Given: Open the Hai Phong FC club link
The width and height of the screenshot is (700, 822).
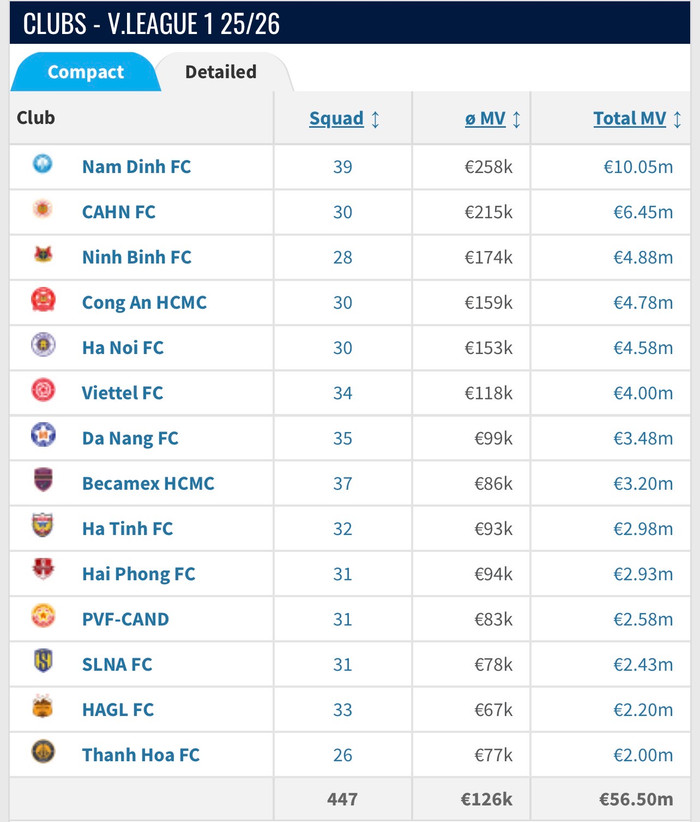Looking at the screenshot, I should (x=138, y=574).
